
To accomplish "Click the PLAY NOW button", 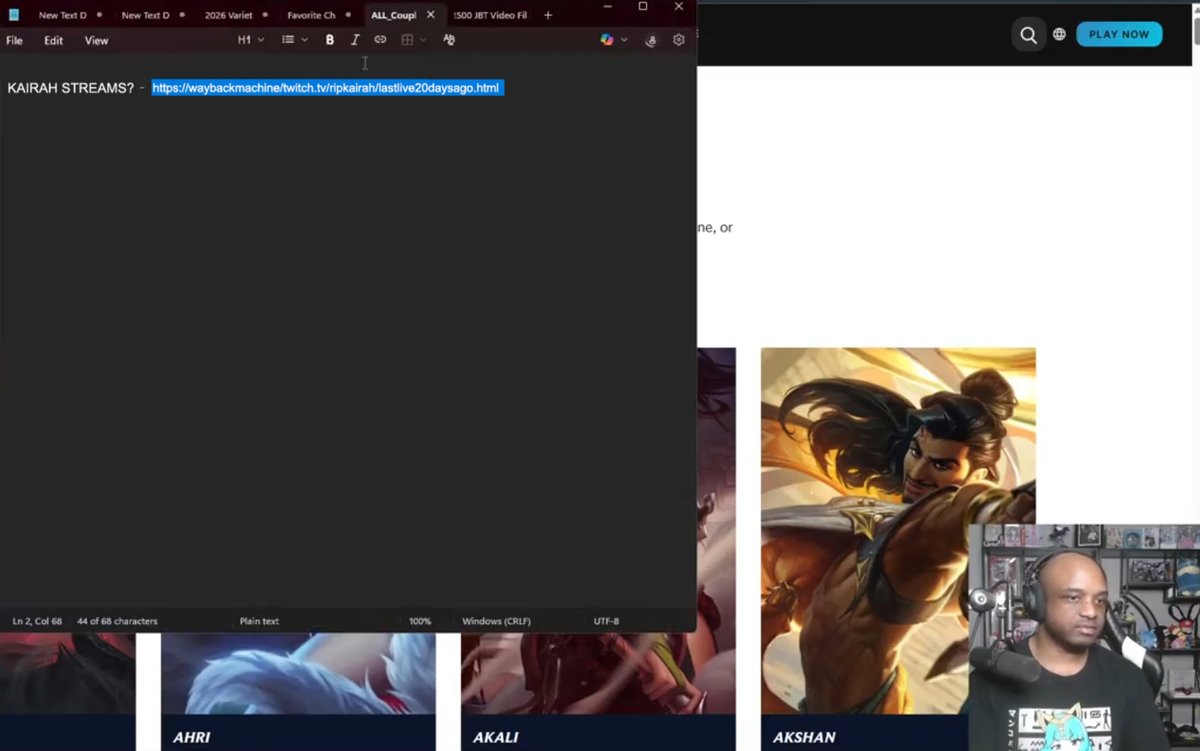I will [x=1119, y=34].
